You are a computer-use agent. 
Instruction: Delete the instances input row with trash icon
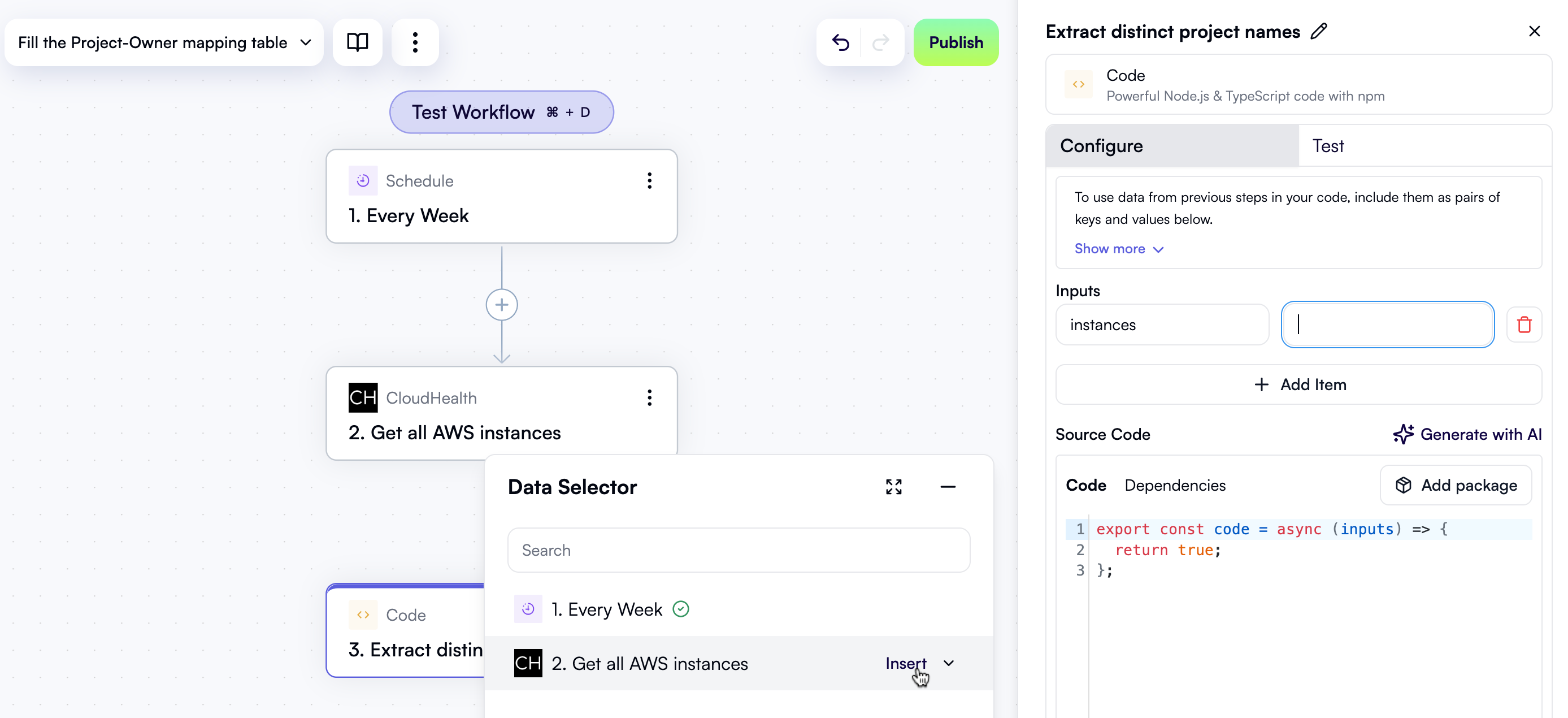coord(1523,325)
